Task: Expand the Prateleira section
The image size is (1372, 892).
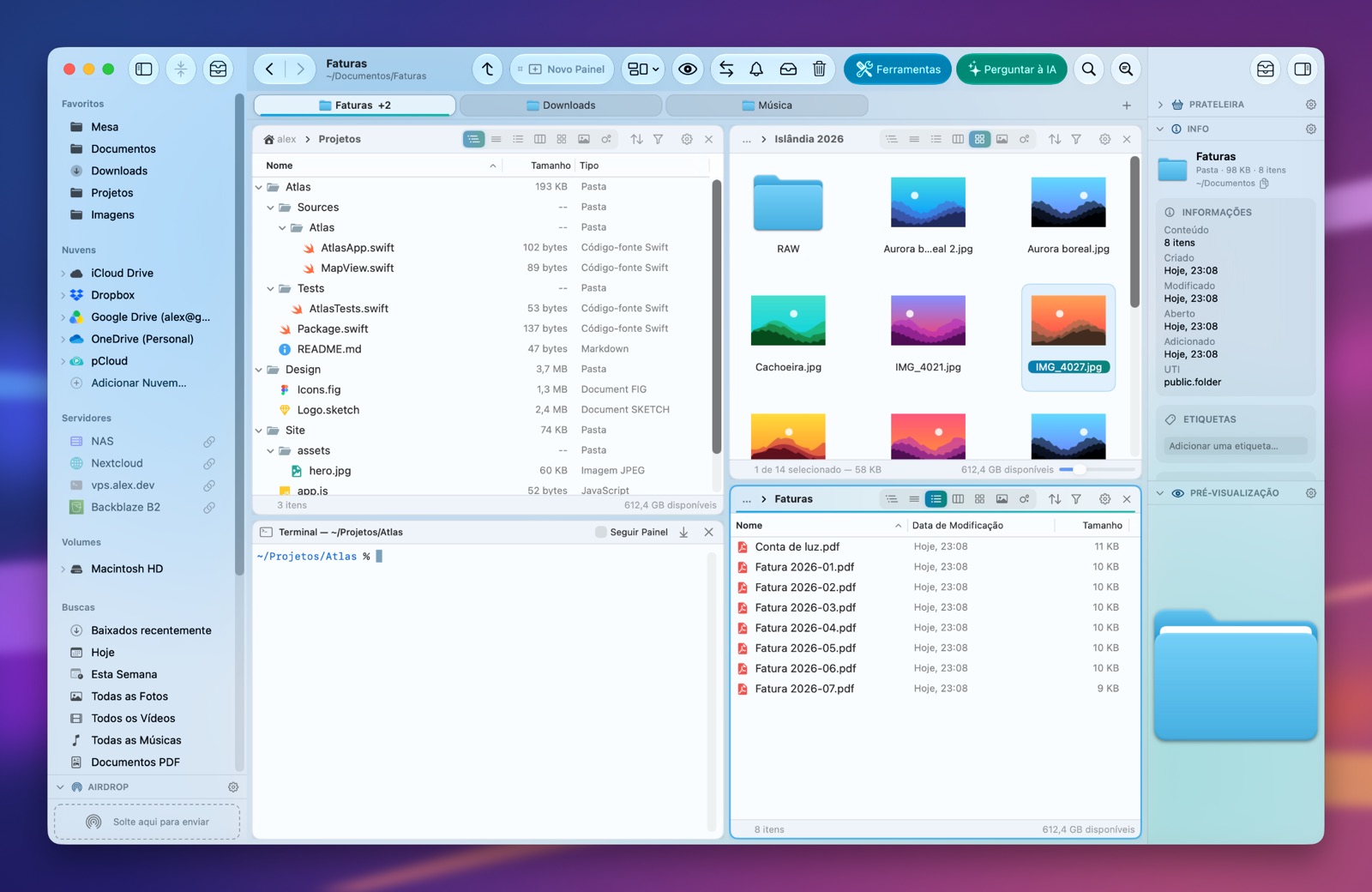Action: [1160, 105]
